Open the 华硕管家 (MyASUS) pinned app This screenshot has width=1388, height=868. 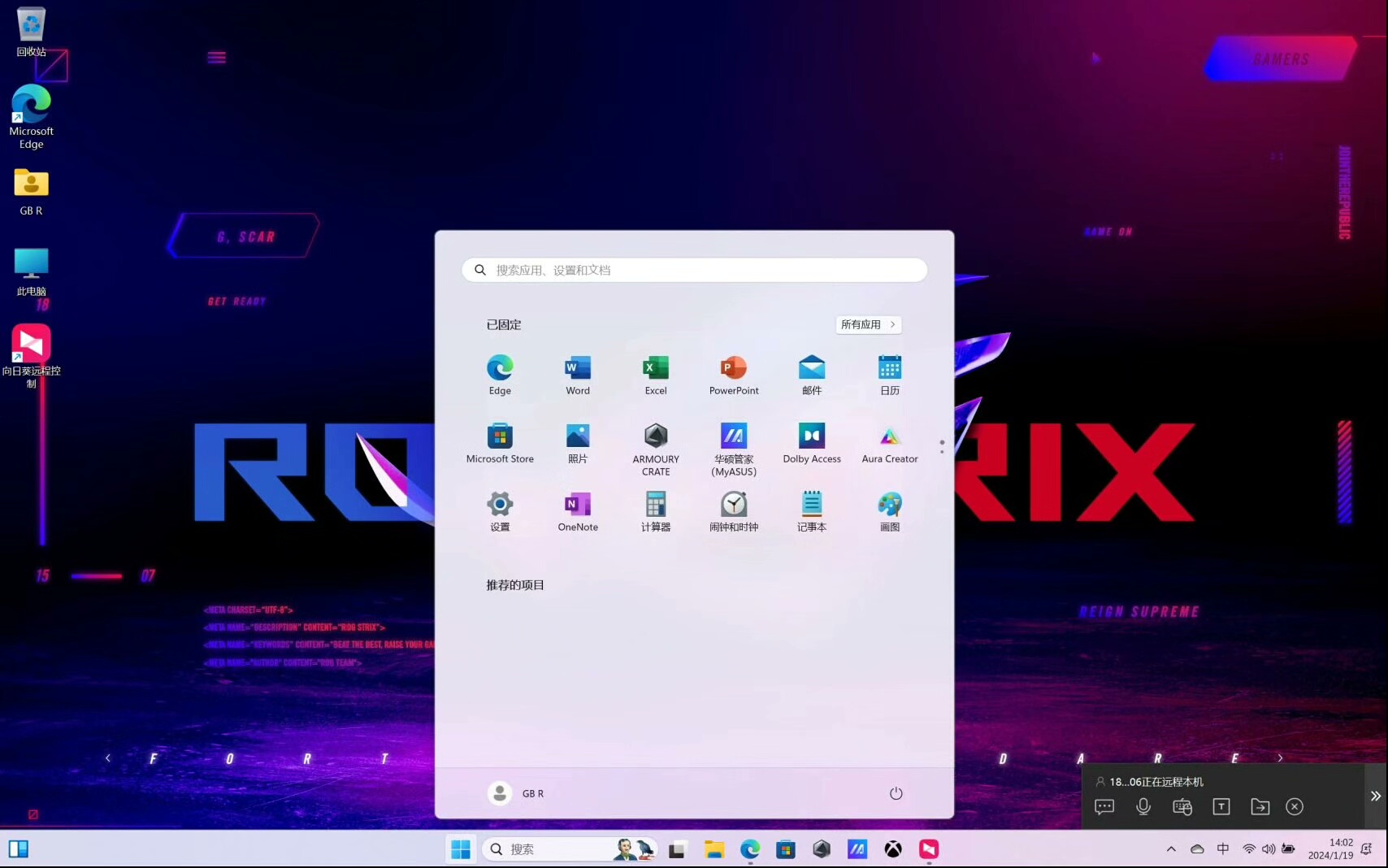click(734, 448)
